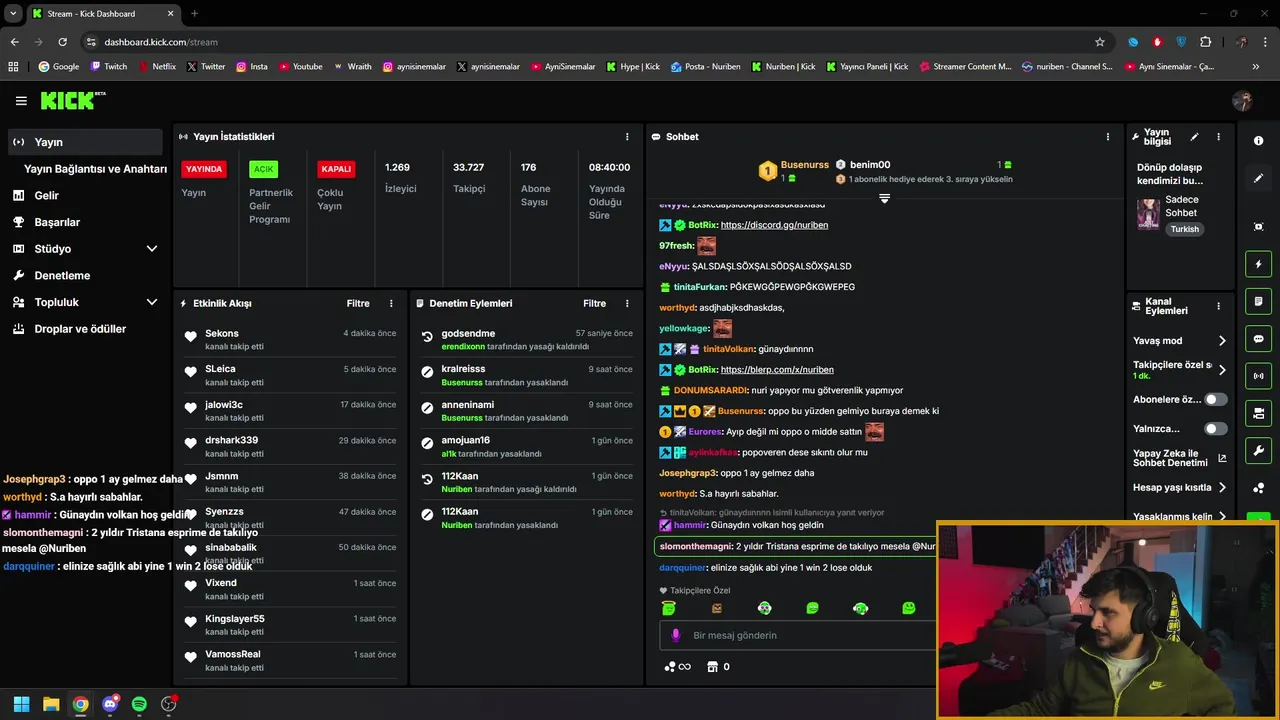Click the undo ban icon next to godsendme
The width and height of the screenshot is (1280, 720).
click(427, 337)
